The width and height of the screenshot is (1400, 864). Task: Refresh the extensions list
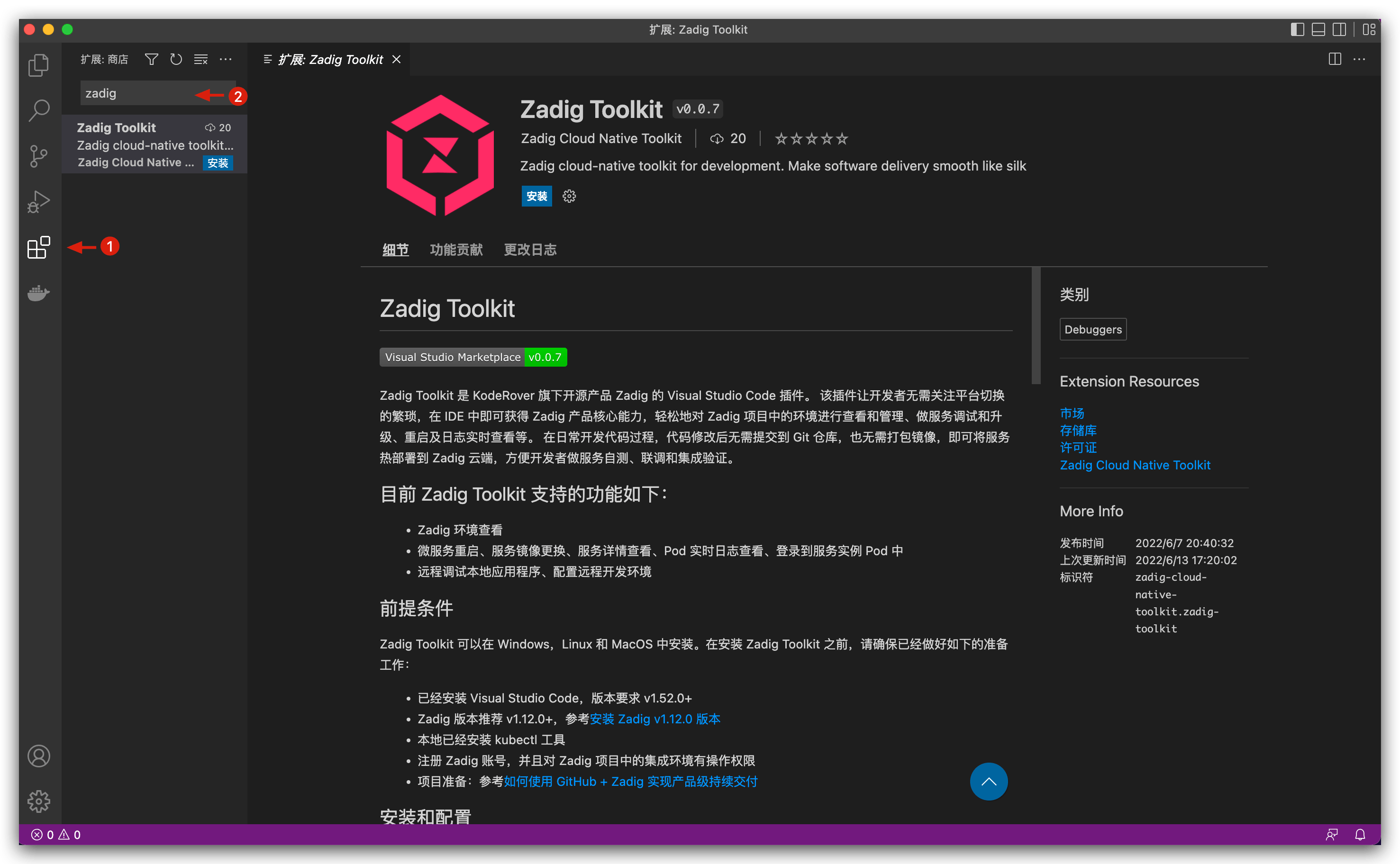tap(175, 59)
